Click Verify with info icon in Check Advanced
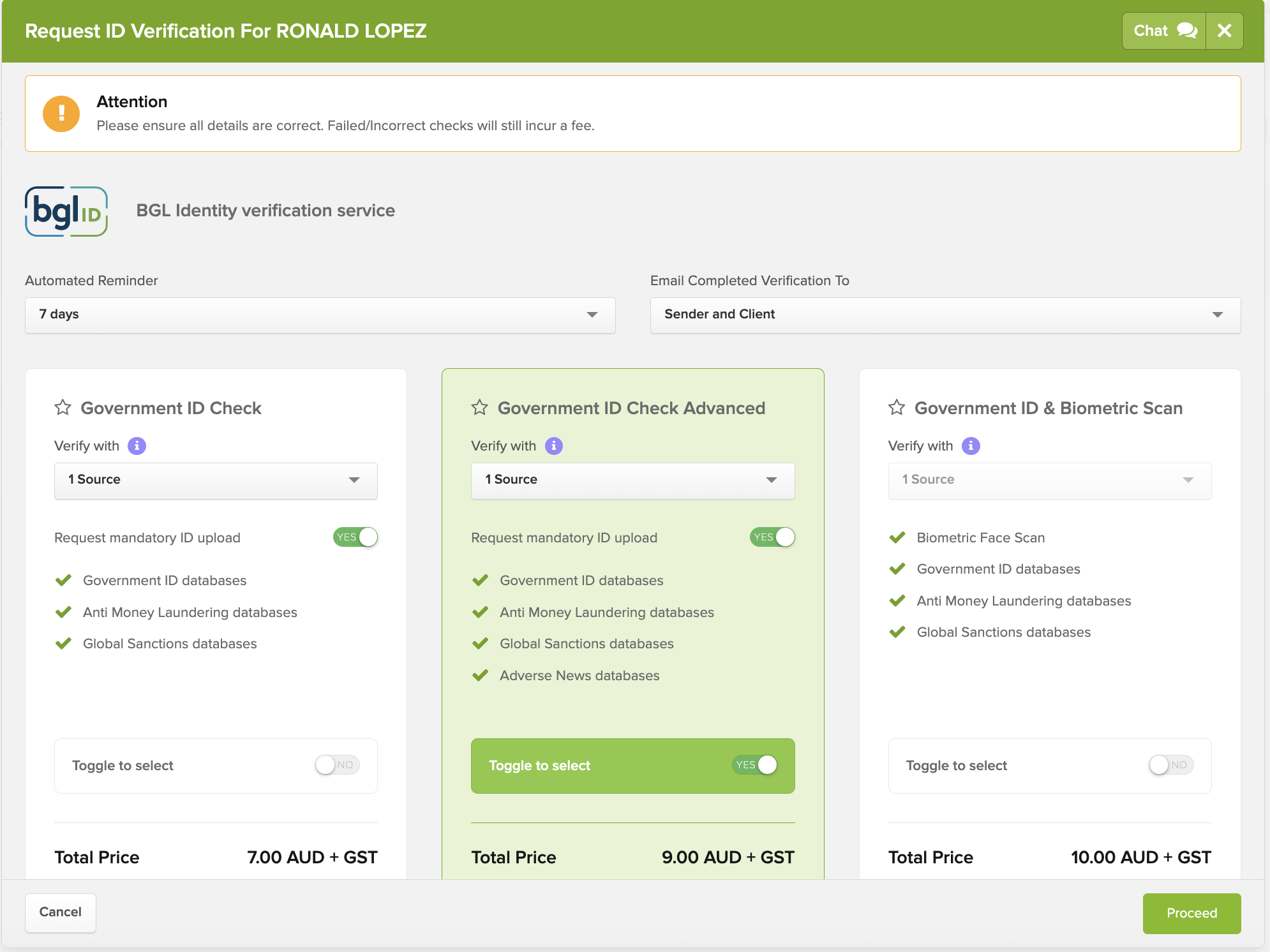The height and width of the screenshot is (952, 1270). click(x=554, y=446)
